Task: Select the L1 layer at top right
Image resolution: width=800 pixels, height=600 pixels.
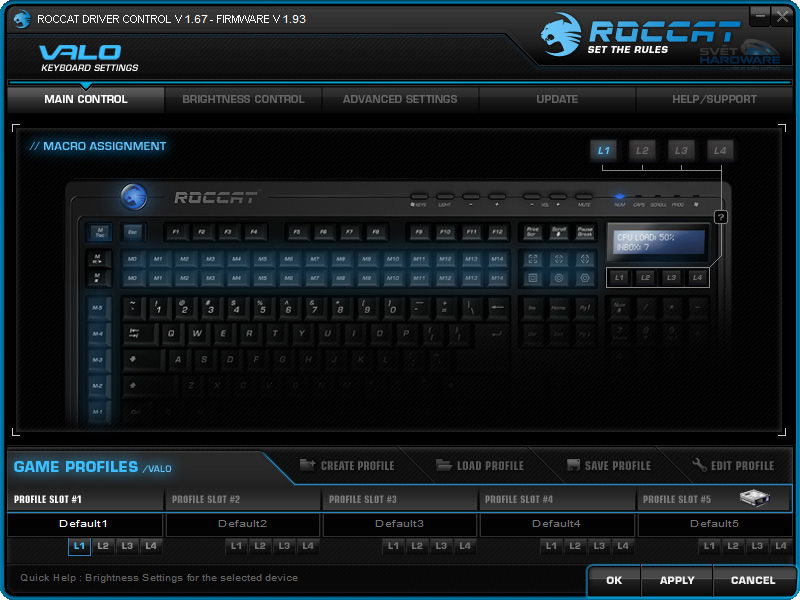Action: (603, 151)
